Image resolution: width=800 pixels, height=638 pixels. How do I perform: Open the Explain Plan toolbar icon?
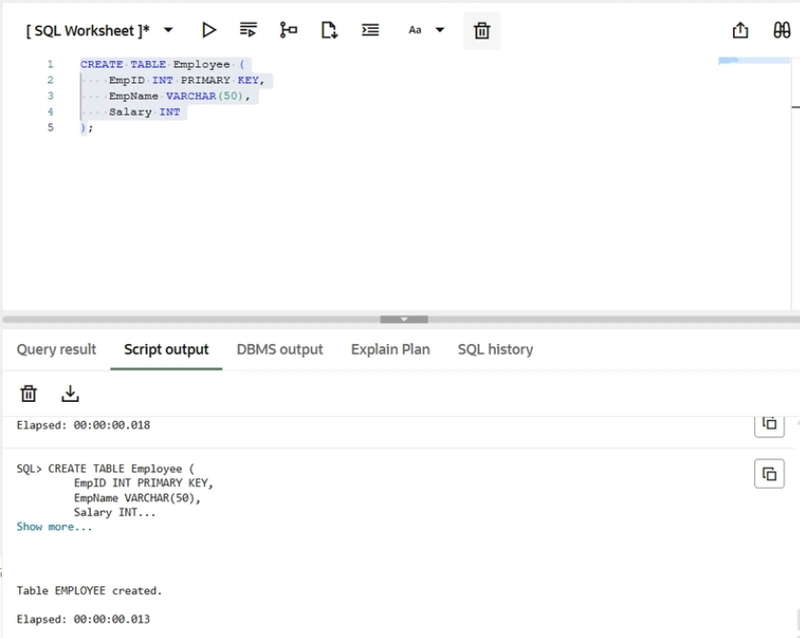point(289,30)
